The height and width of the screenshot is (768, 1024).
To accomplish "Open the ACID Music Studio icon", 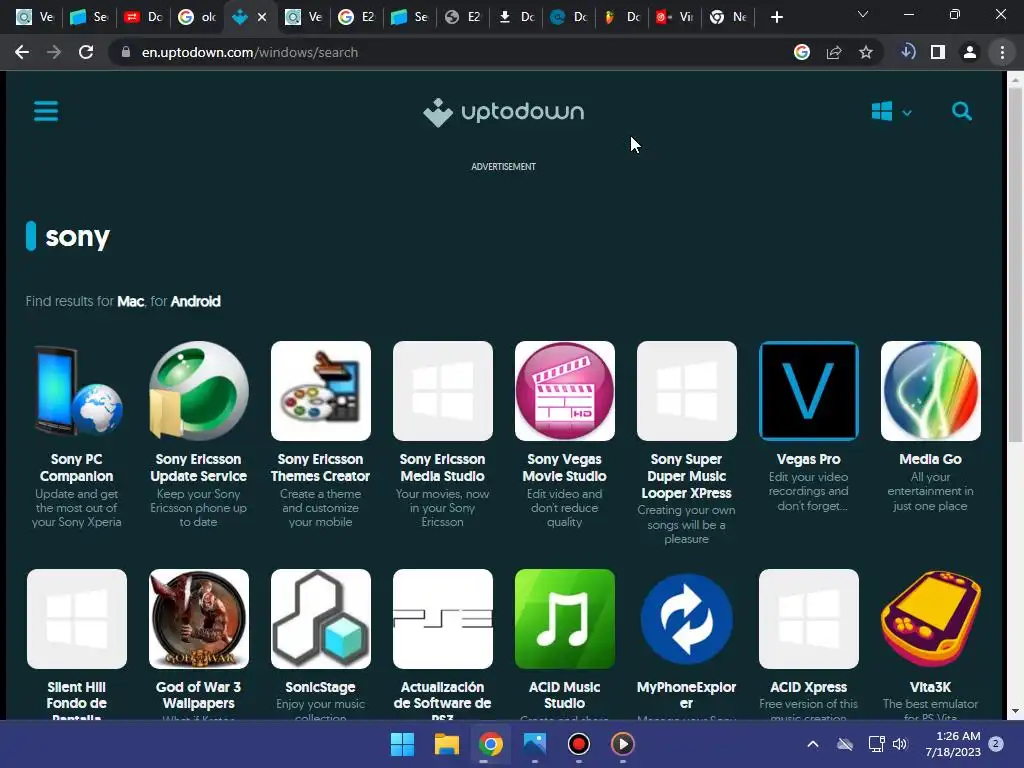I will pos(565,618).
